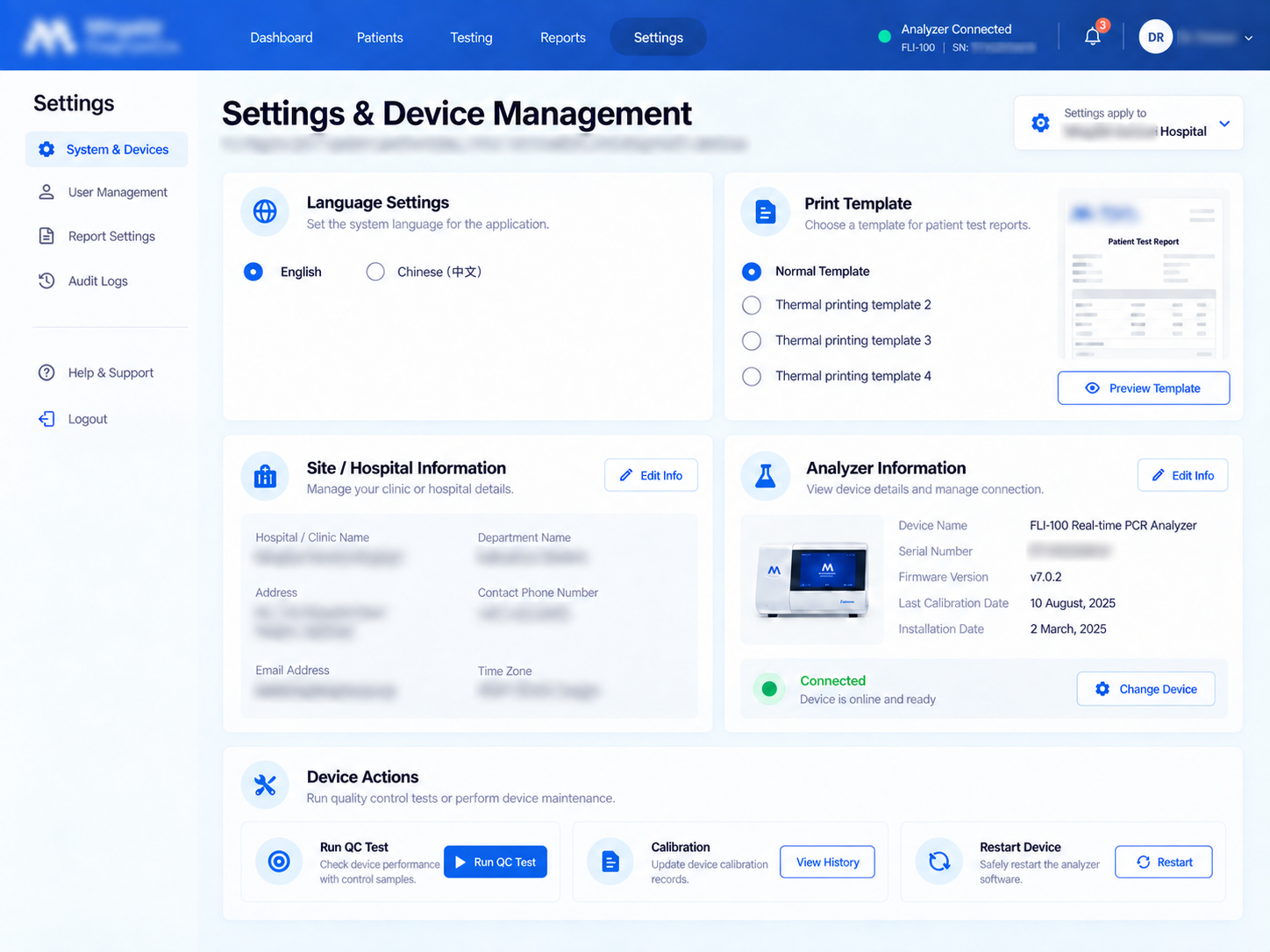Image resolution: width=1270 pixels, height=952 pixels.
Task: Select Normal Template radio button
Action: pos(752,272)
